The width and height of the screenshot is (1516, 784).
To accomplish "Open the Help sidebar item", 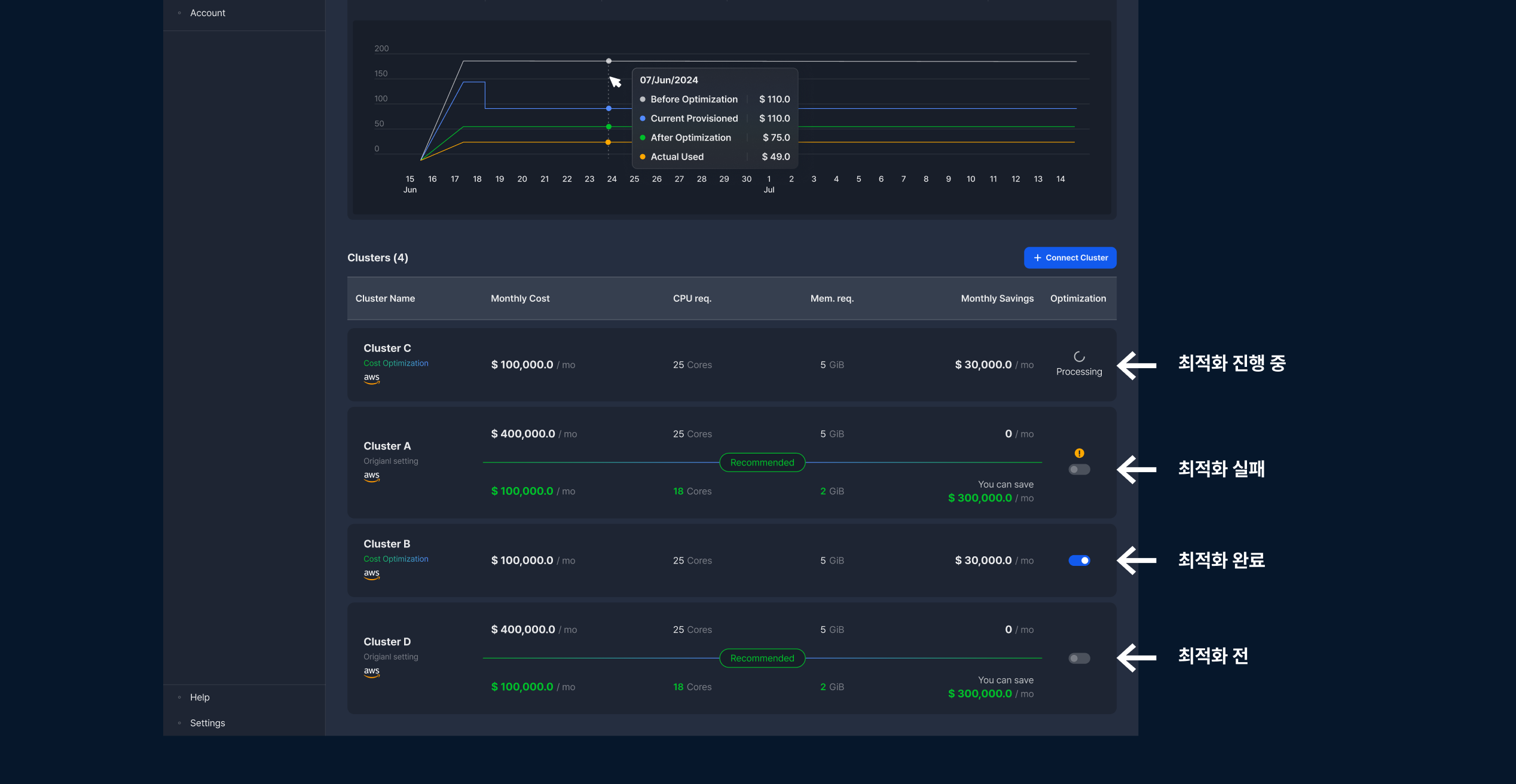I will pos(200,697).
